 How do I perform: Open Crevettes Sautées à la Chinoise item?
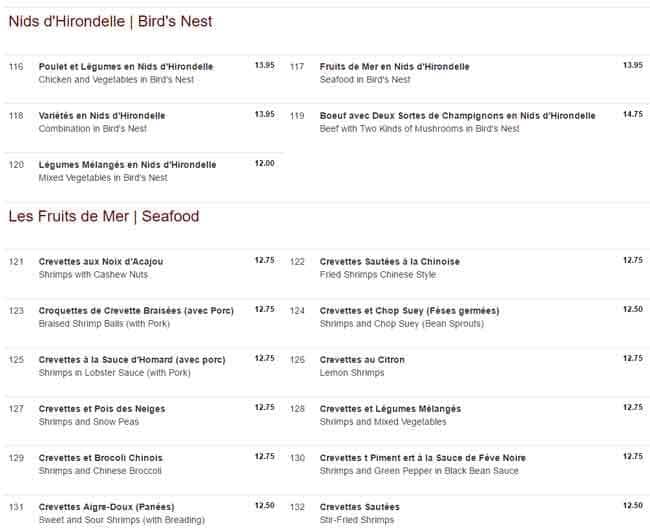click(390, 262)
